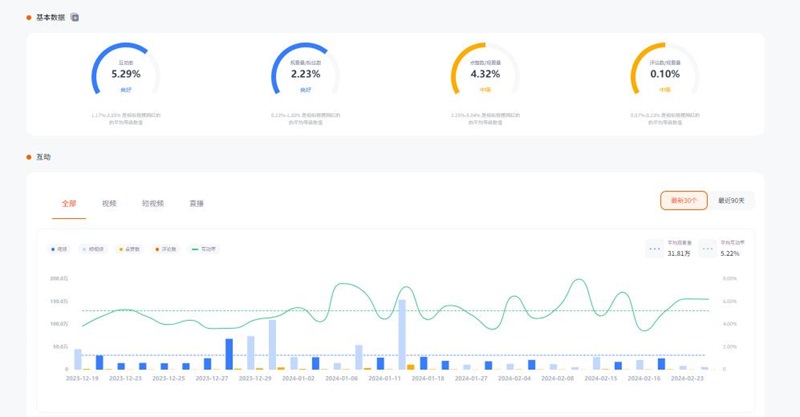Click the orange dot beside 互动 heading
The height and width of the screenshot is (417, 800).
click(x=29, y=157)
